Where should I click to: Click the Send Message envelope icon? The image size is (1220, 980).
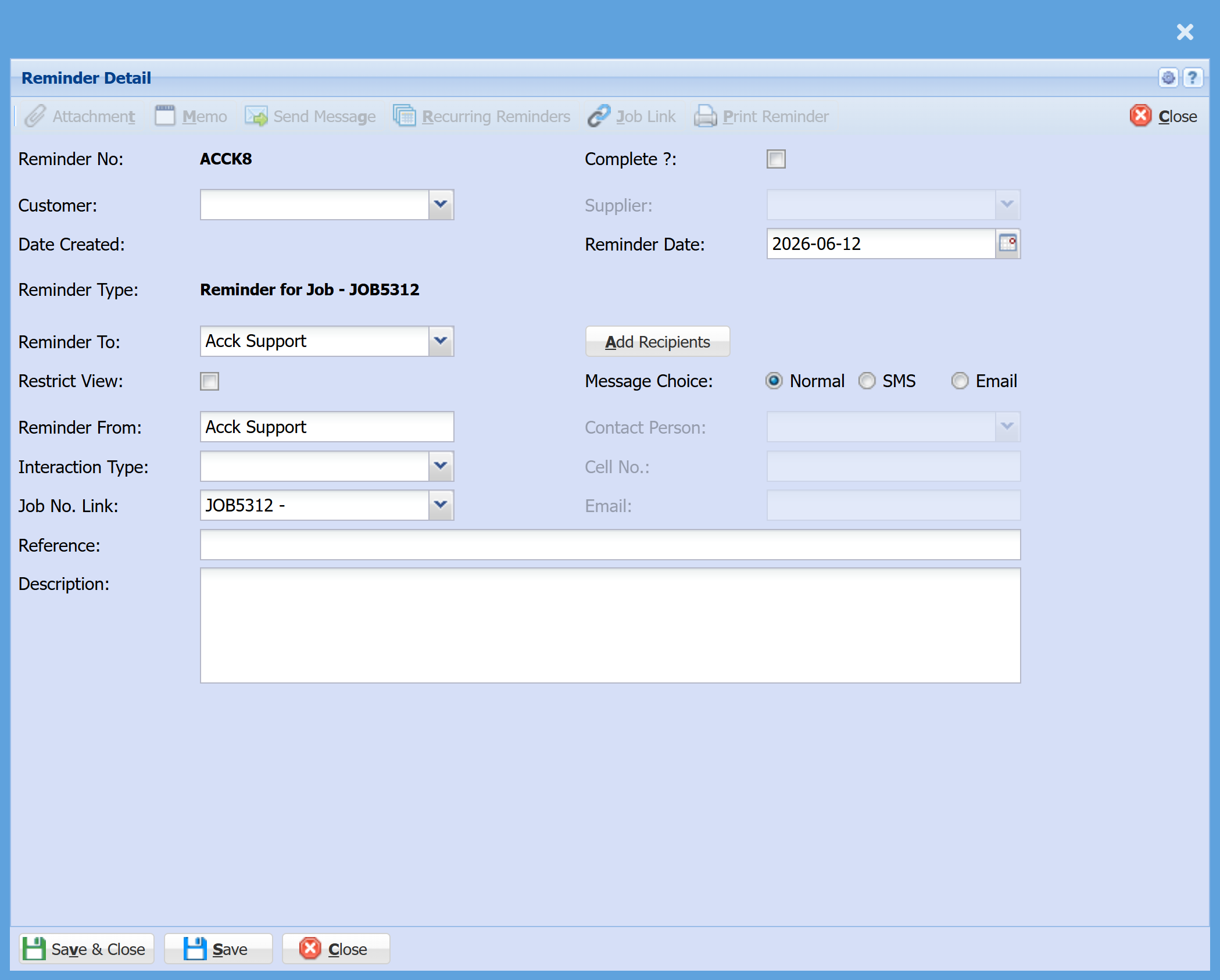coord(256,116)
